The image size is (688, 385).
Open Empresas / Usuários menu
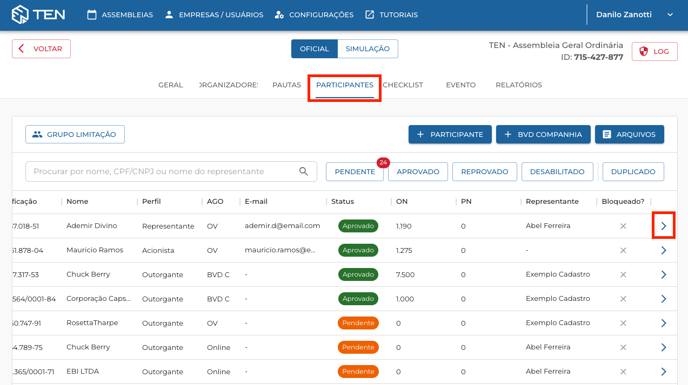pos(214,14)
